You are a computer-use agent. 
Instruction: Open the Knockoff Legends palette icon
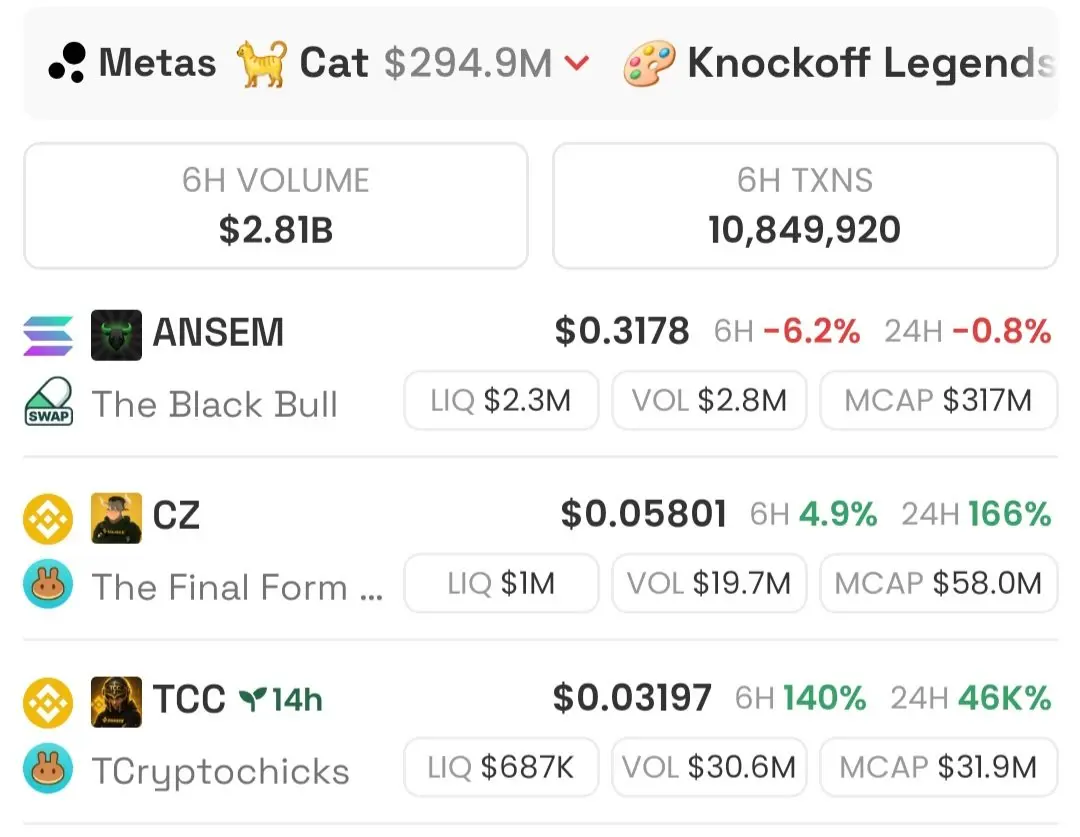649,63
